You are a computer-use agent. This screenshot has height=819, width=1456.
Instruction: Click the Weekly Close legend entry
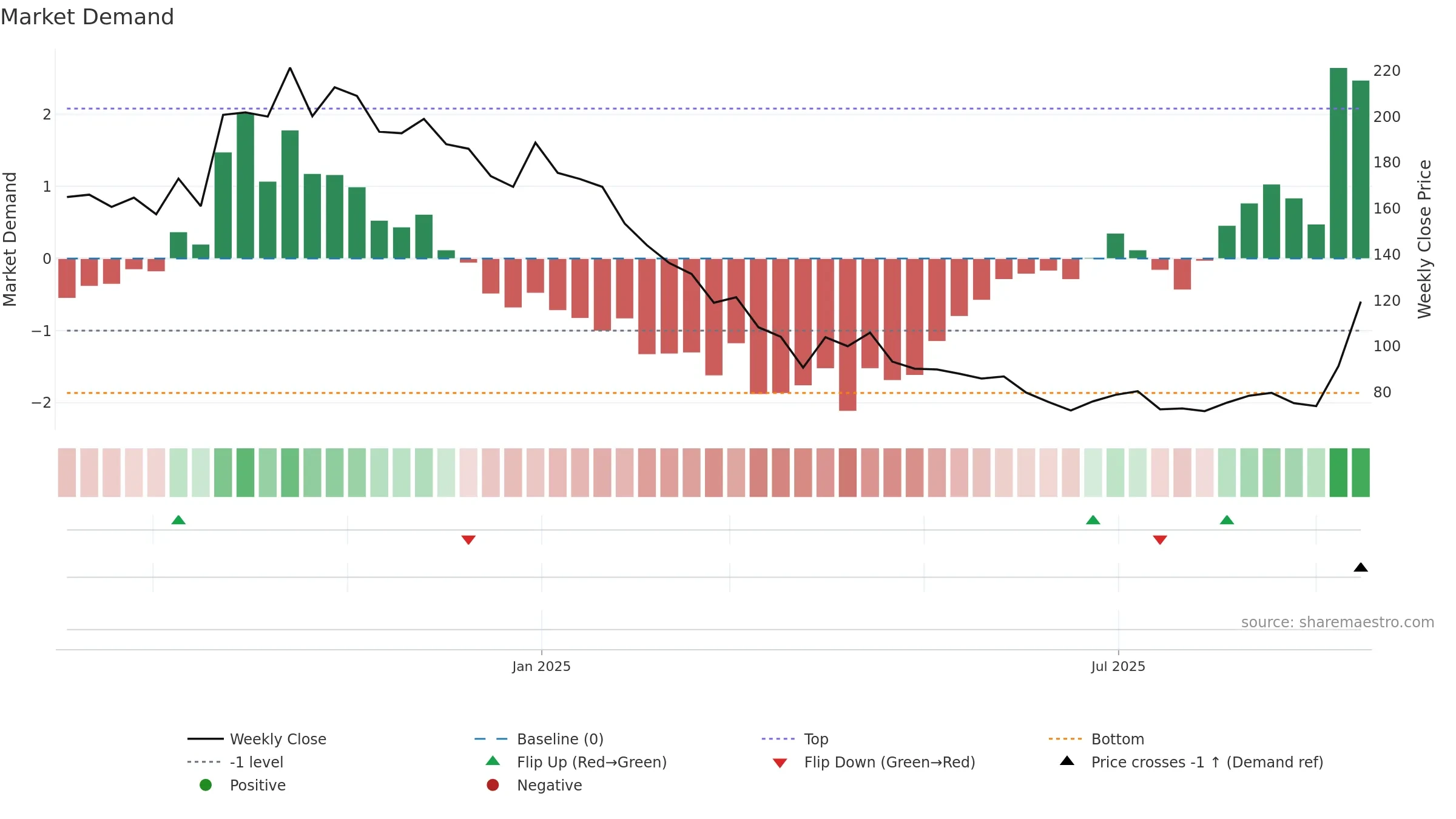[x=257, y=739]
